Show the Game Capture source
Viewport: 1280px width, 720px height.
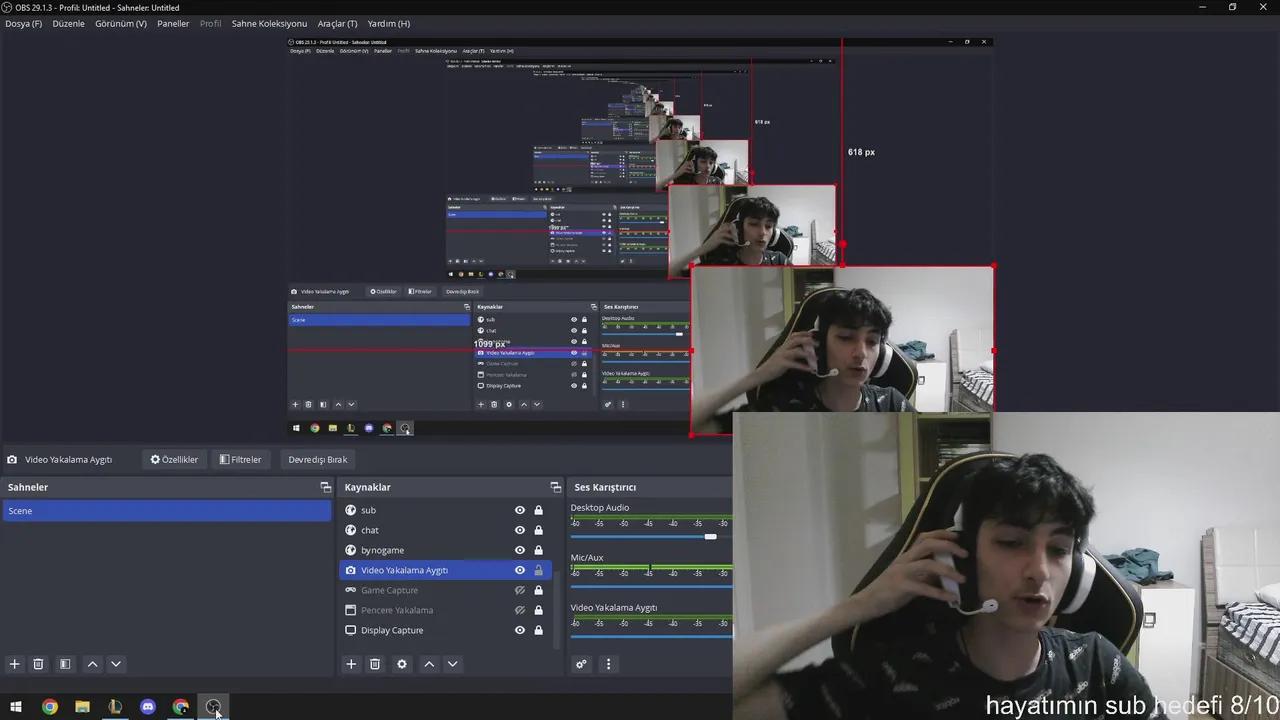click(519, 590)
